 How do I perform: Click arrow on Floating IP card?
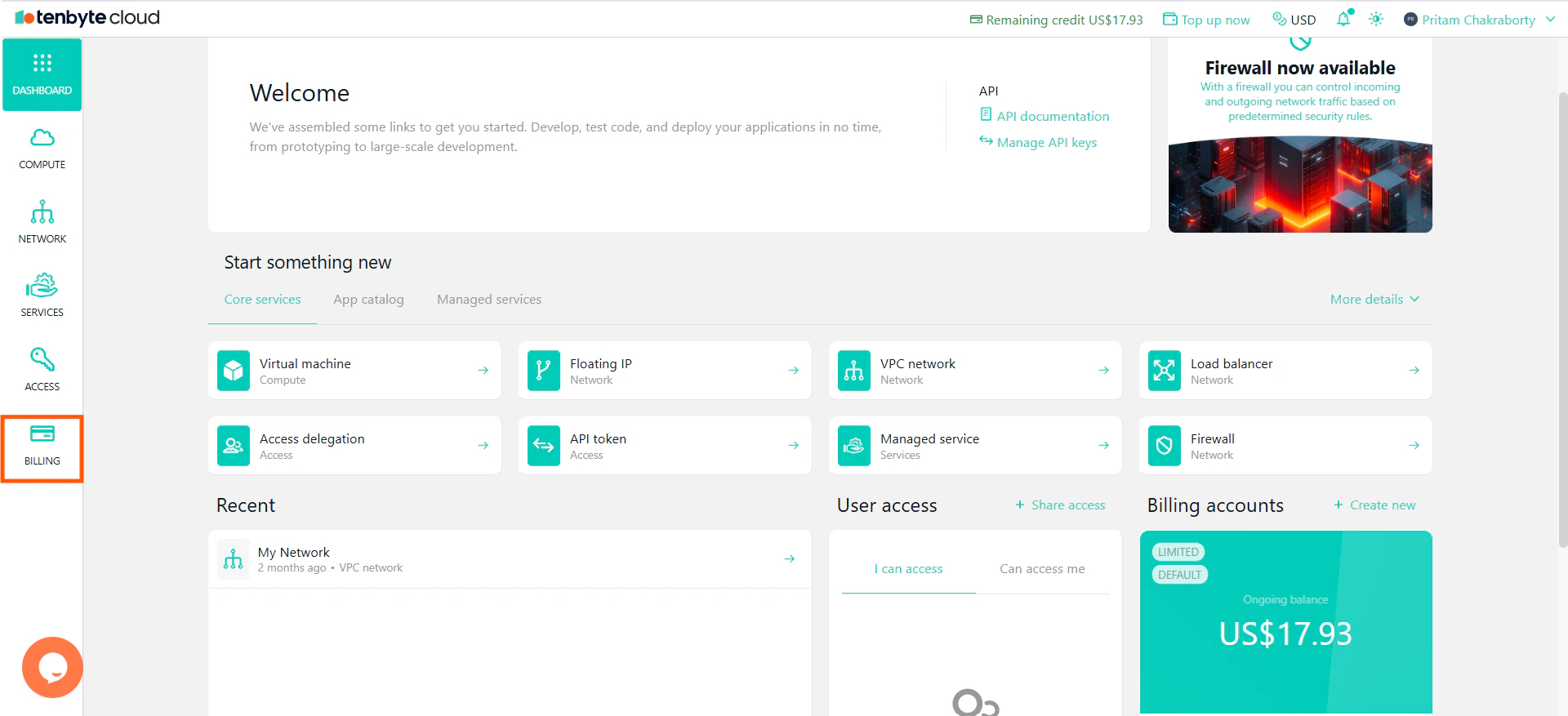tap(794, 371)
